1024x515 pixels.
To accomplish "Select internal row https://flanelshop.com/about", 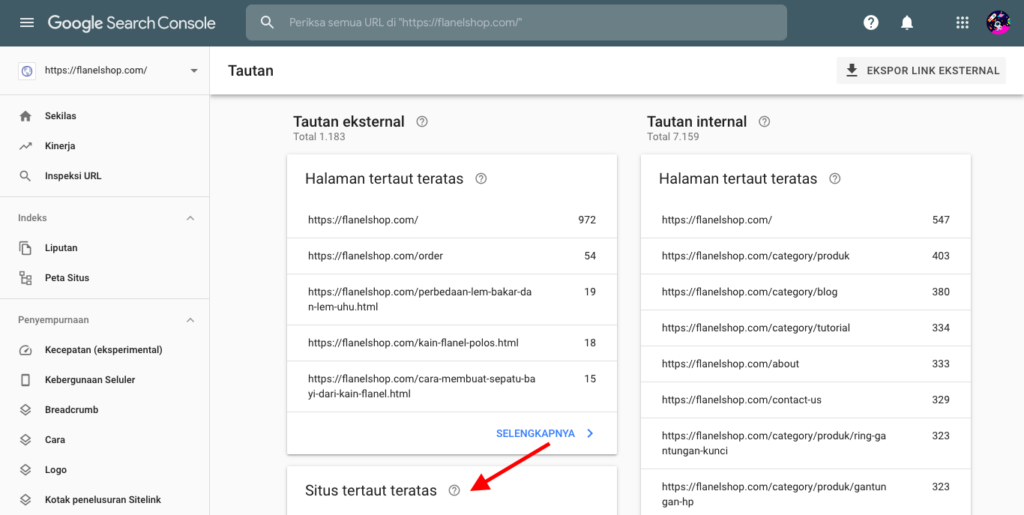I will (x=806, y=364).
